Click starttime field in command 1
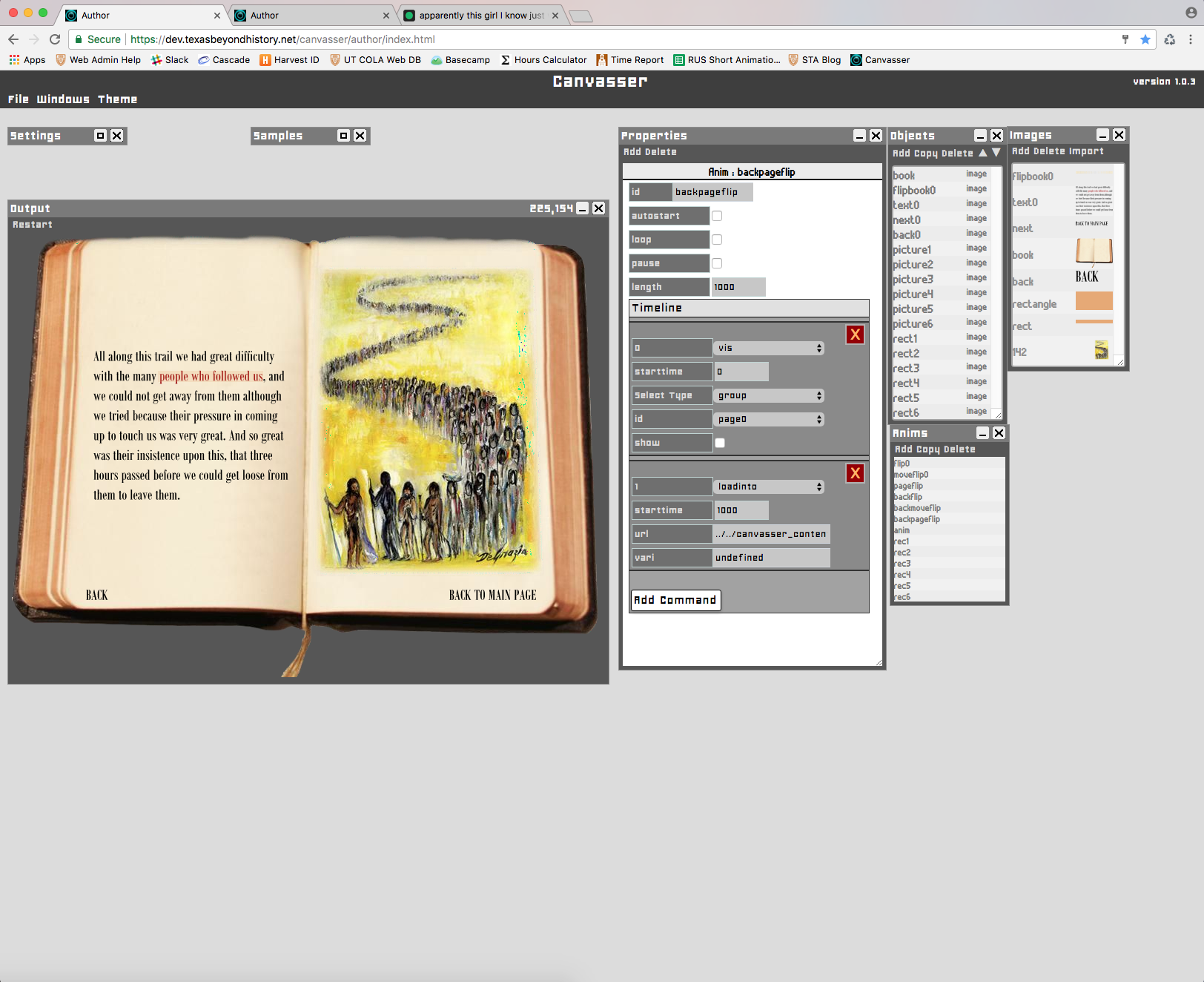This screenshot has width=1204, height=982. 741,510
